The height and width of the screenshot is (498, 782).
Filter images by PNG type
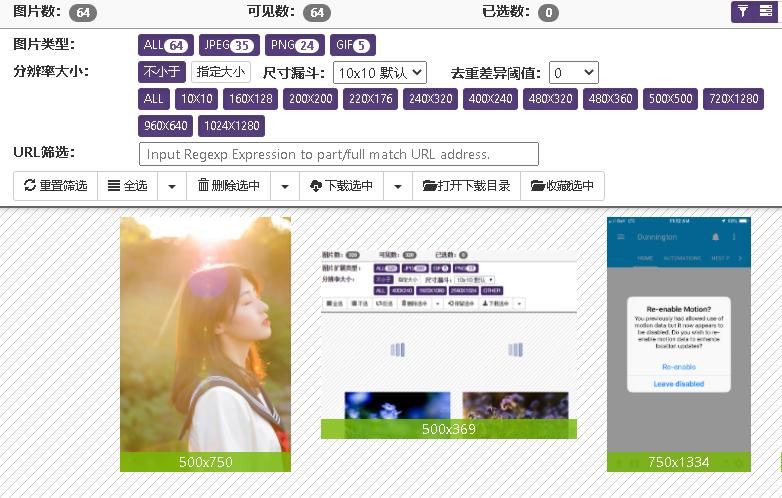tap(295, 45)
